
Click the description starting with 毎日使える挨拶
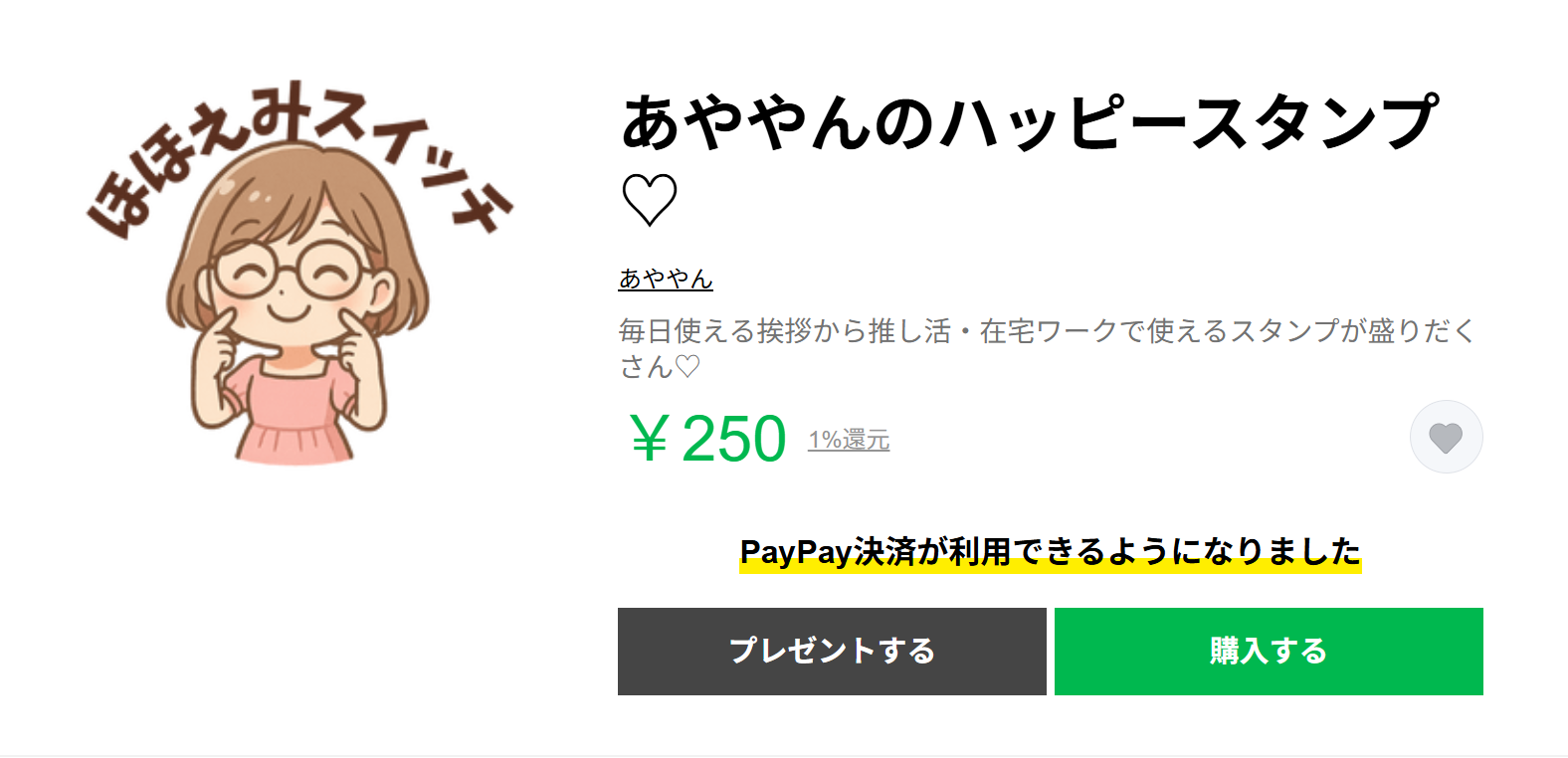click(x=1045, y=331)
